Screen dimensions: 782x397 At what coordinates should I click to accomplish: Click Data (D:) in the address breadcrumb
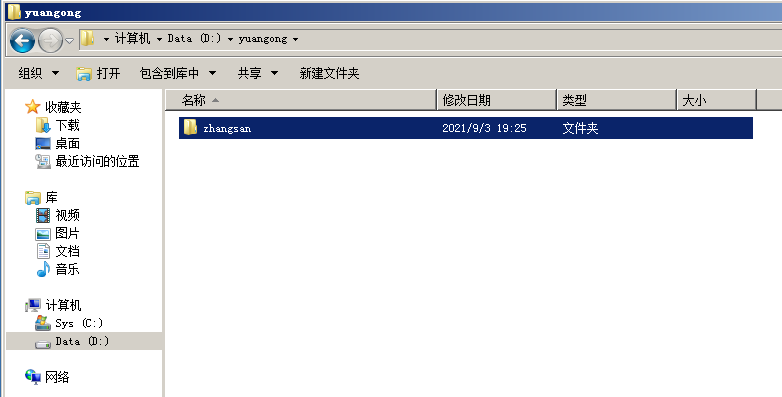pos(194,38)
